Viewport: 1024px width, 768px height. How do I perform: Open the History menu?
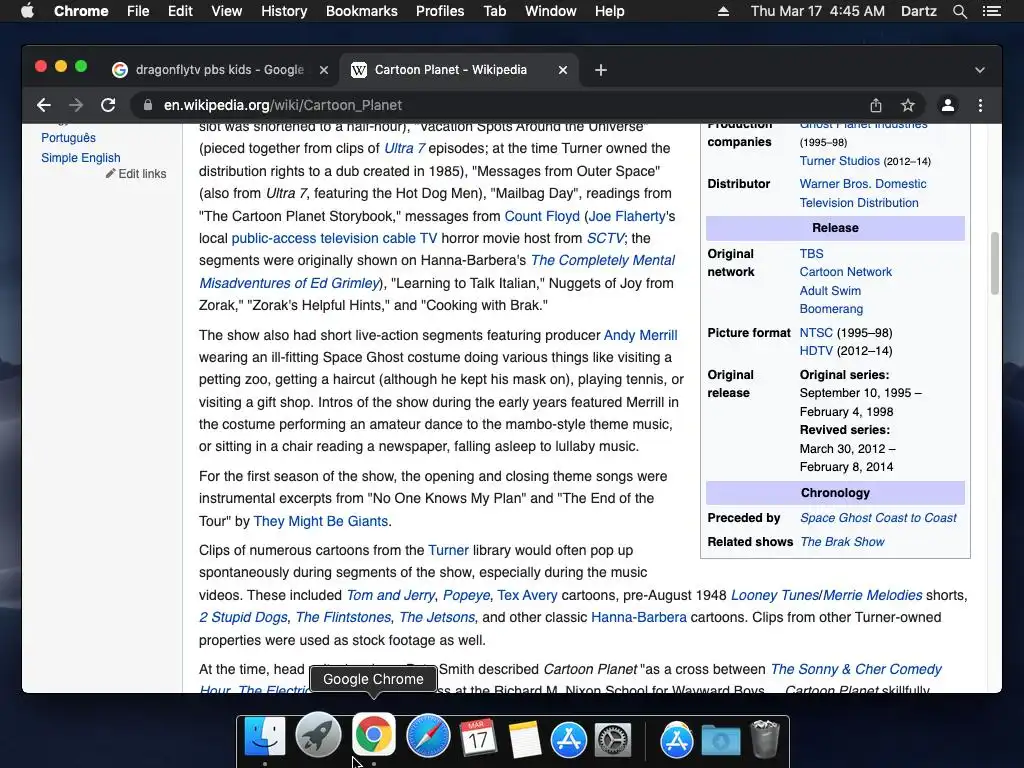[284, 11]
